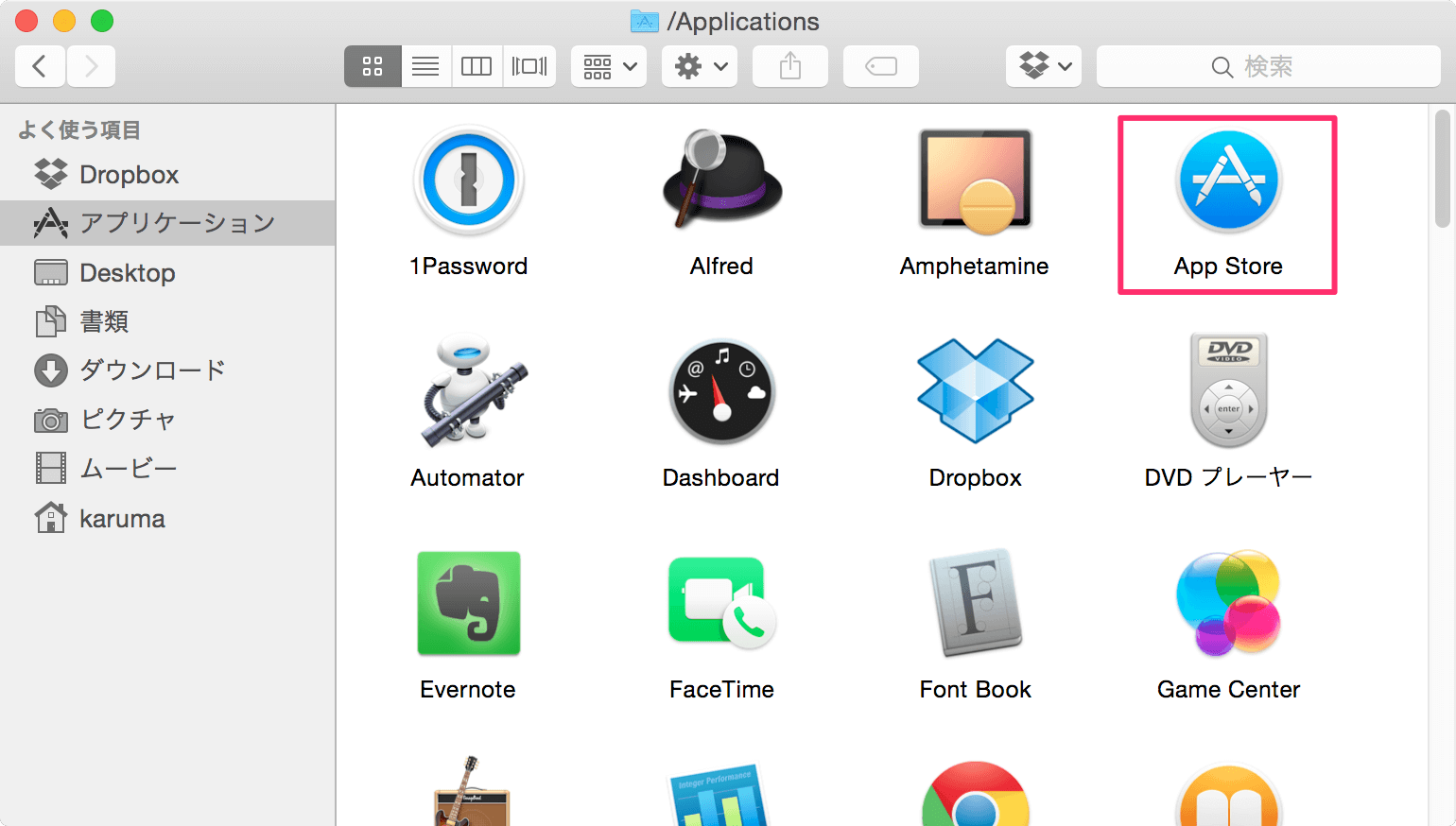Click the back navigation arrow
The image size is (1456, 826).
click(x=40, y=65)
